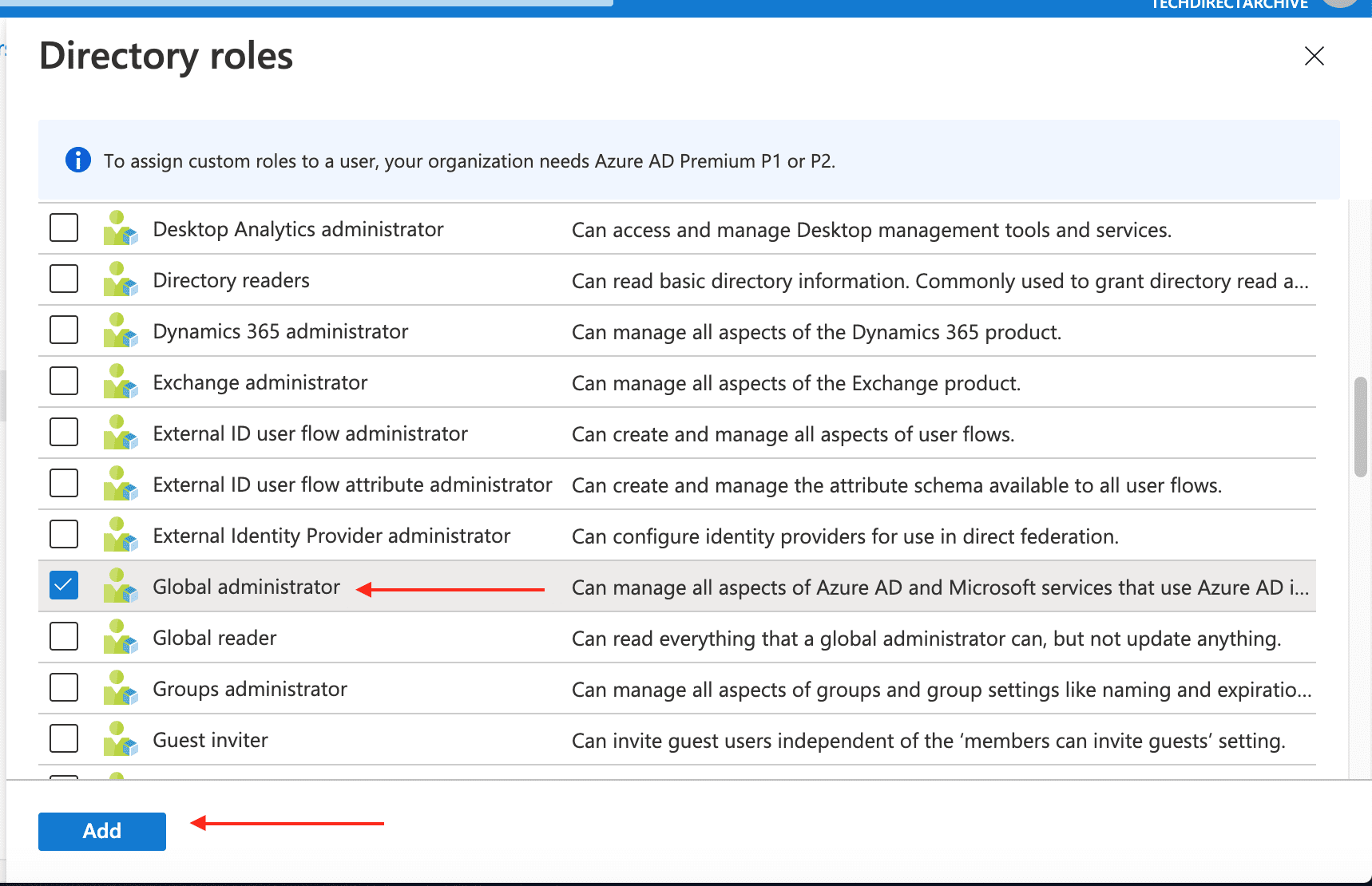The width and height of the screenshot is (1372, 886).
Task: Click the External ID user flow attribute administrator icon
Action: (x=120, y=484)
